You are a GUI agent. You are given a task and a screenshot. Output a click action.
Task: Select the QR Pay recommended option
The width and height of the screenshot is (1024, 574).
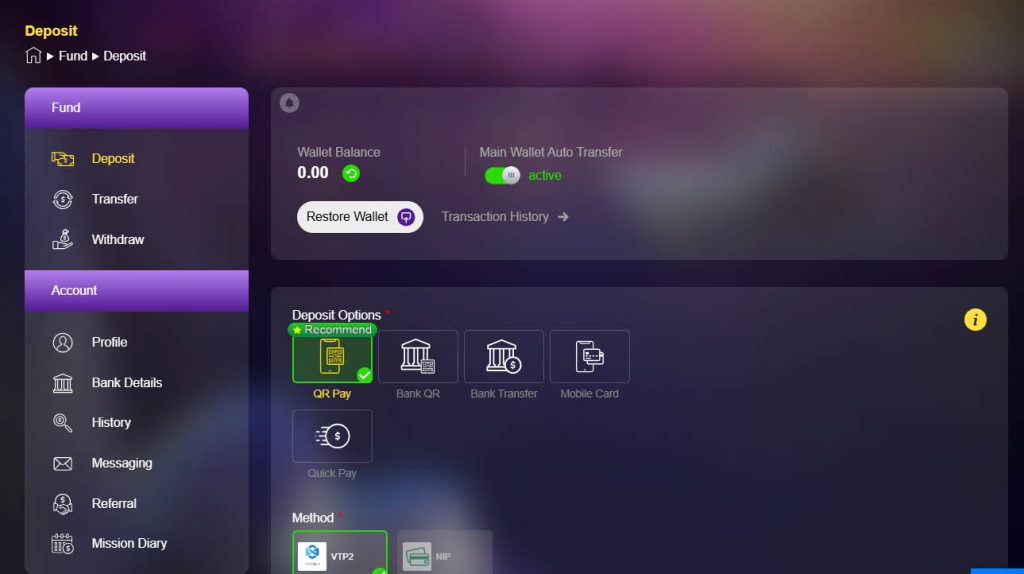click(332, 358)
